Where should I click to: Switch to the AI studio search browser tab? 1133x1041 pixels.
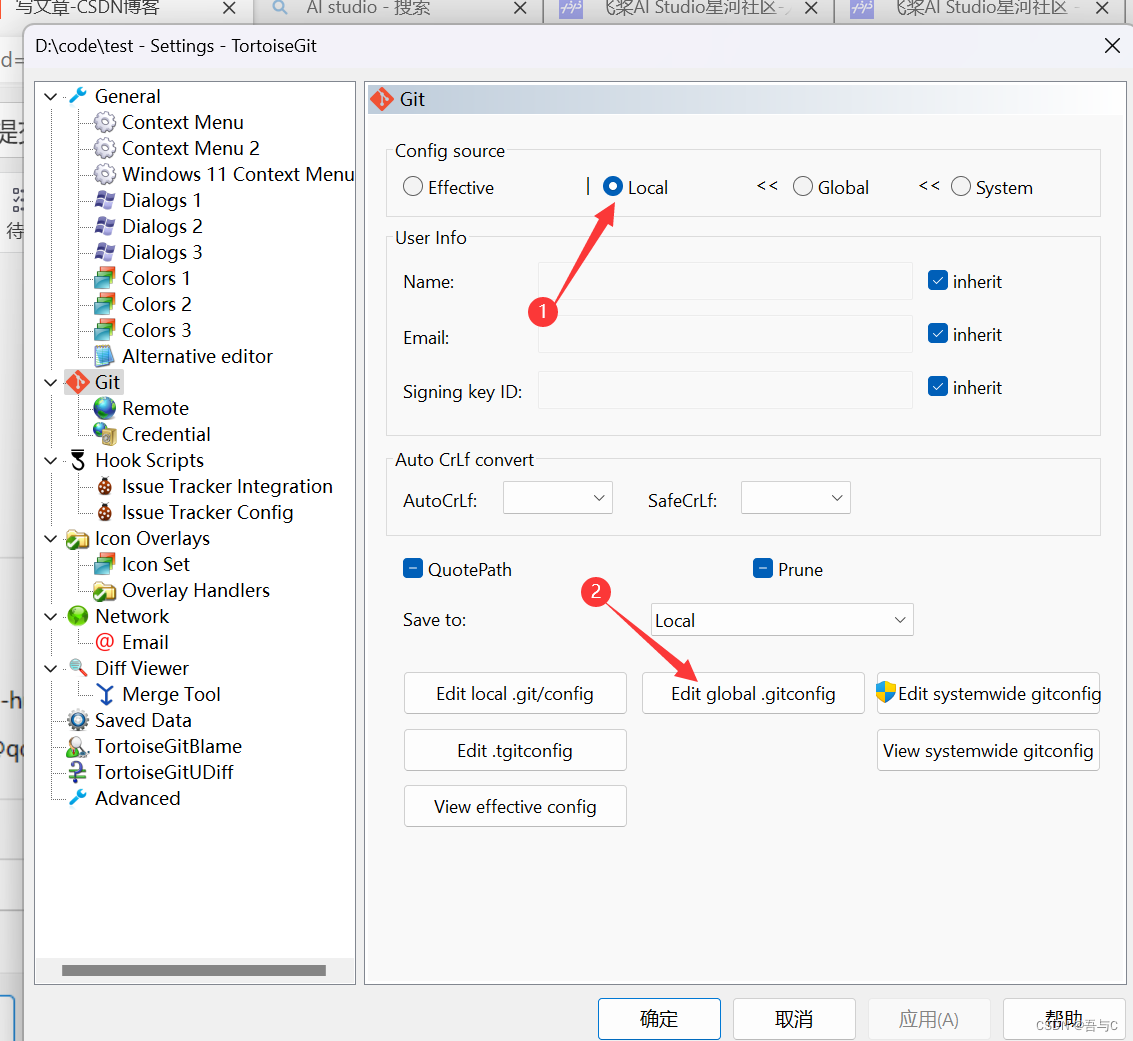point(397,9)
